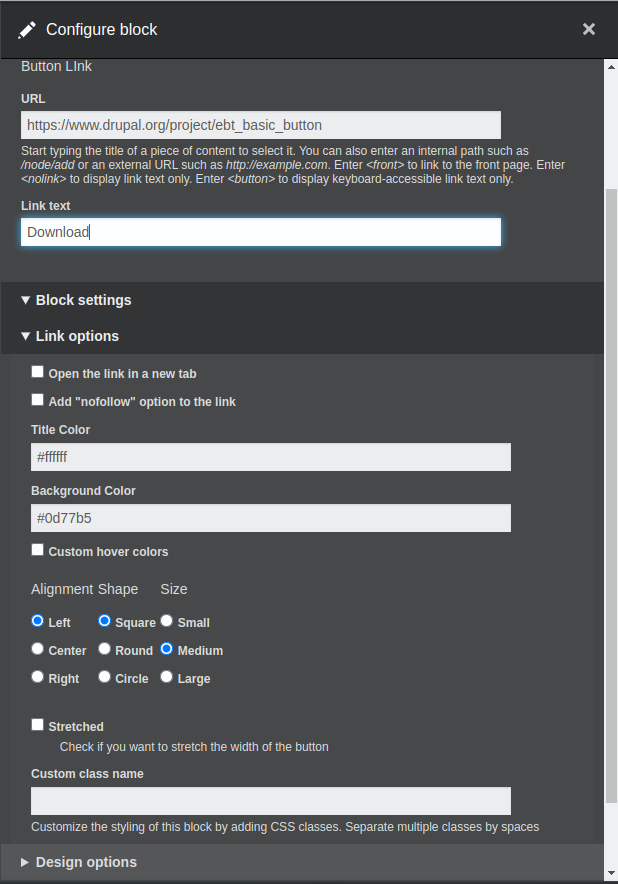Select the Small size option

point(166,621)
